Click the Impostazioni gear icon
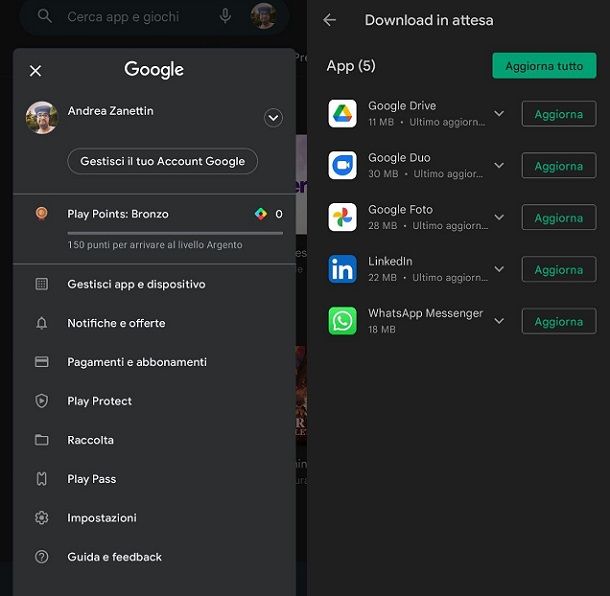The image size is (610, 596). tap(42, 518)
